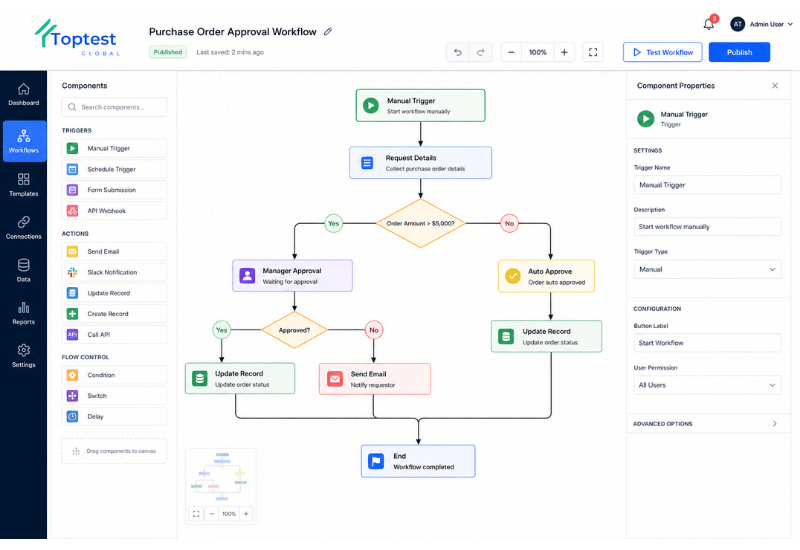The image size is (800, 550).
Task: Close the Component Properties panel
Action: pos(775,86)
